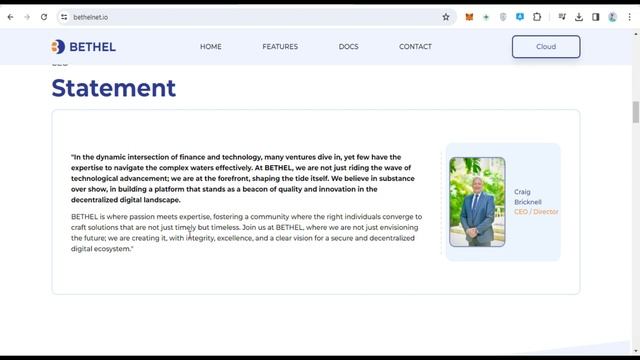This screenshot has width=640, height=360.
Task: Click the page vertical scrollbar thumb
Action: point(636,112)
